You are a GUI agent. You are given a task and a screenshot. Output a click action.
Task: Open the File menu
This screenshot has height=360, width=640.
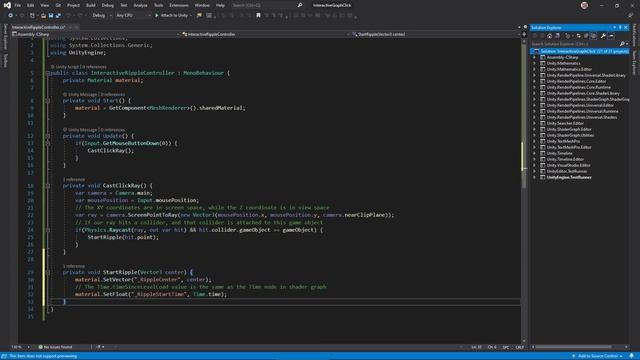[x=18, y=5]
